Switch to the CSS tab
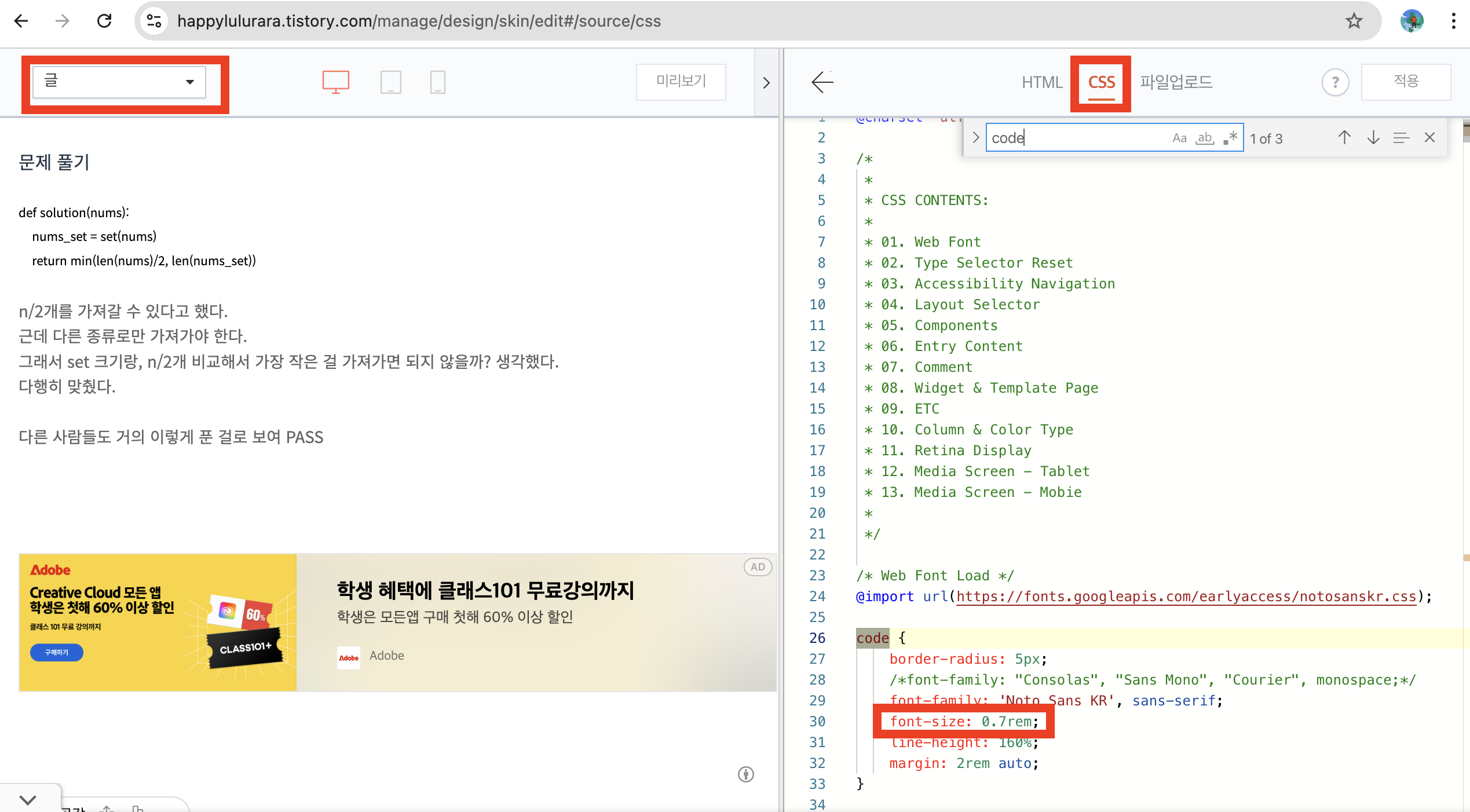The height and width of the screenshot is (812, 1470). point(1101,82)
